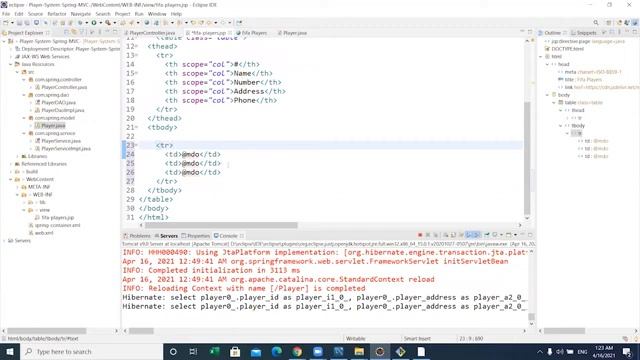Open the Window menu

[x=157, y=14]
